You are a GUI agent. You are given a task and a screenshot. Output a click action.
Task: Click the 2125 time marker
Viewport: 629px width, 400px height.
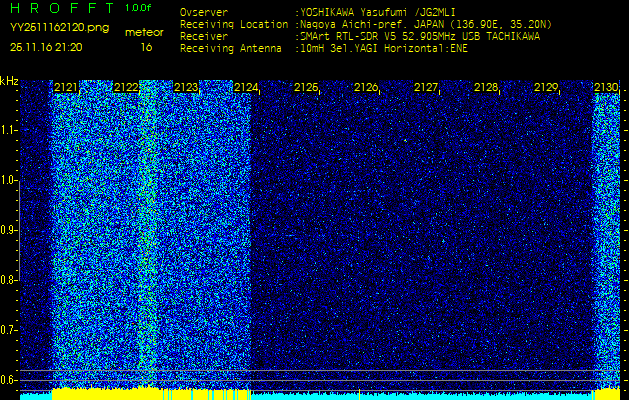point(306,87)
